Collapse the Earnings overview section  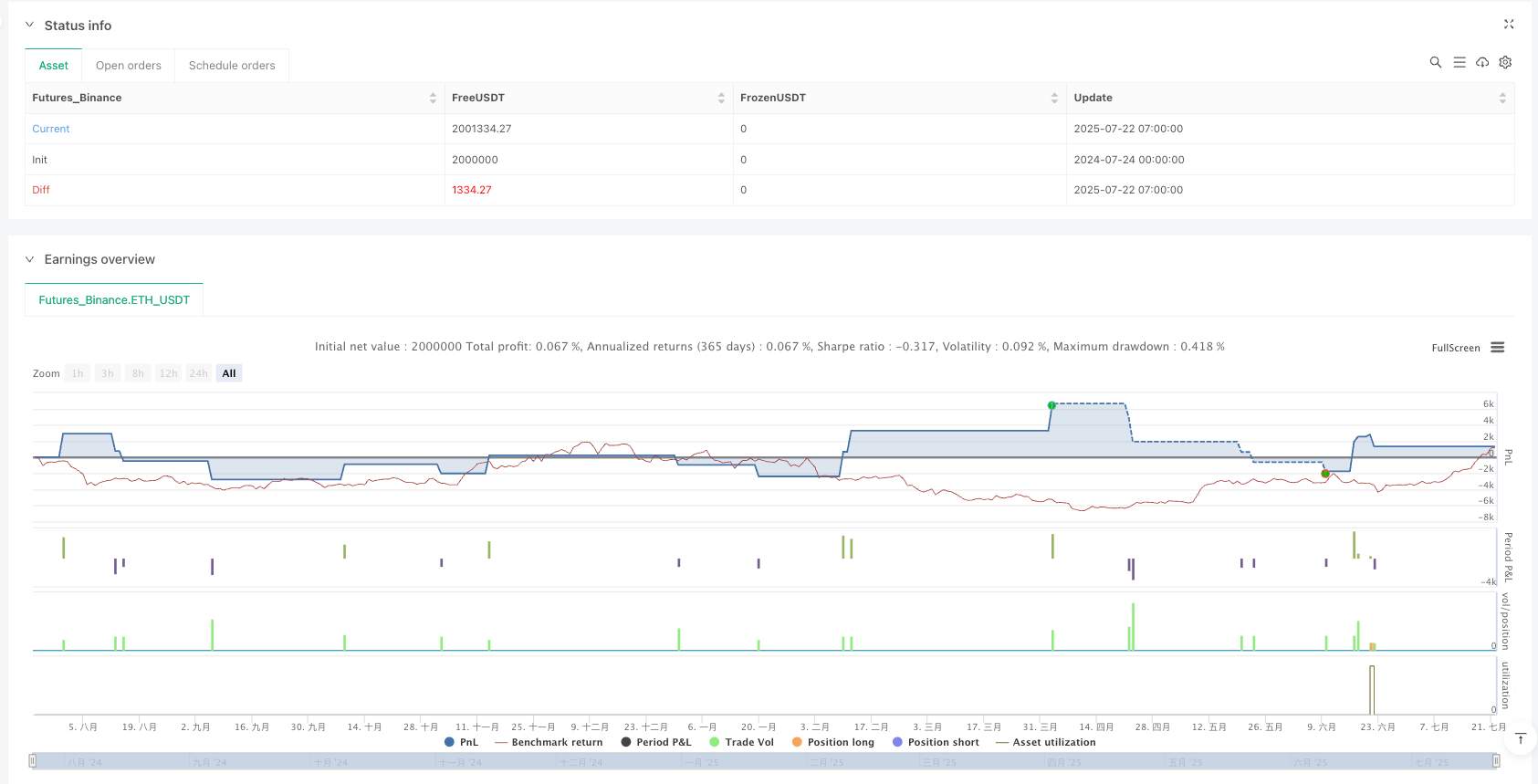29,259
